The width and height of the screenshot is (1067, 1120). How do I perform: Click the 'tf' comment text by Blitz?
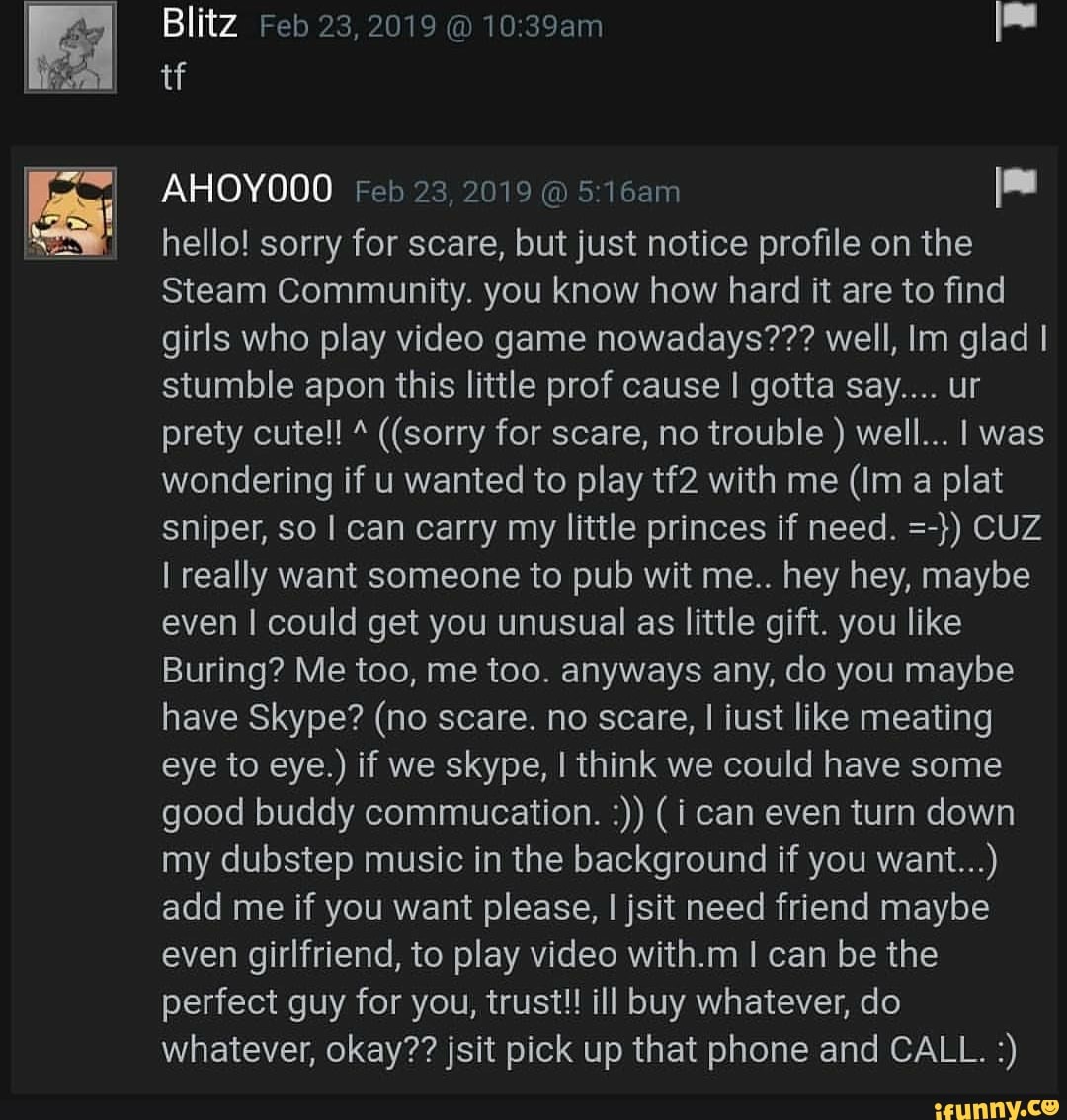pos(173,77)
